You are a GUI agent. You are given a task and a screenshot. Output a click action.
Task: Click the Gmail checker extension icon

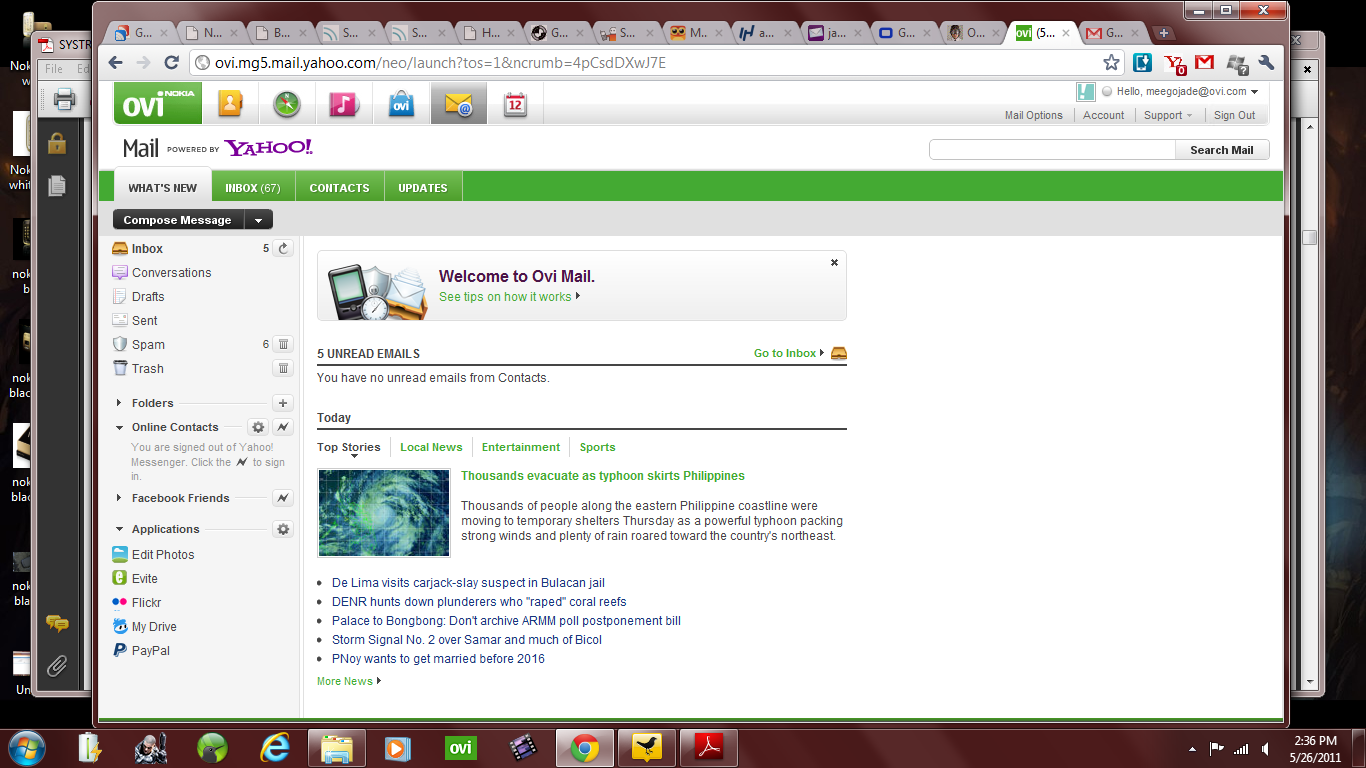[1205, 62]
